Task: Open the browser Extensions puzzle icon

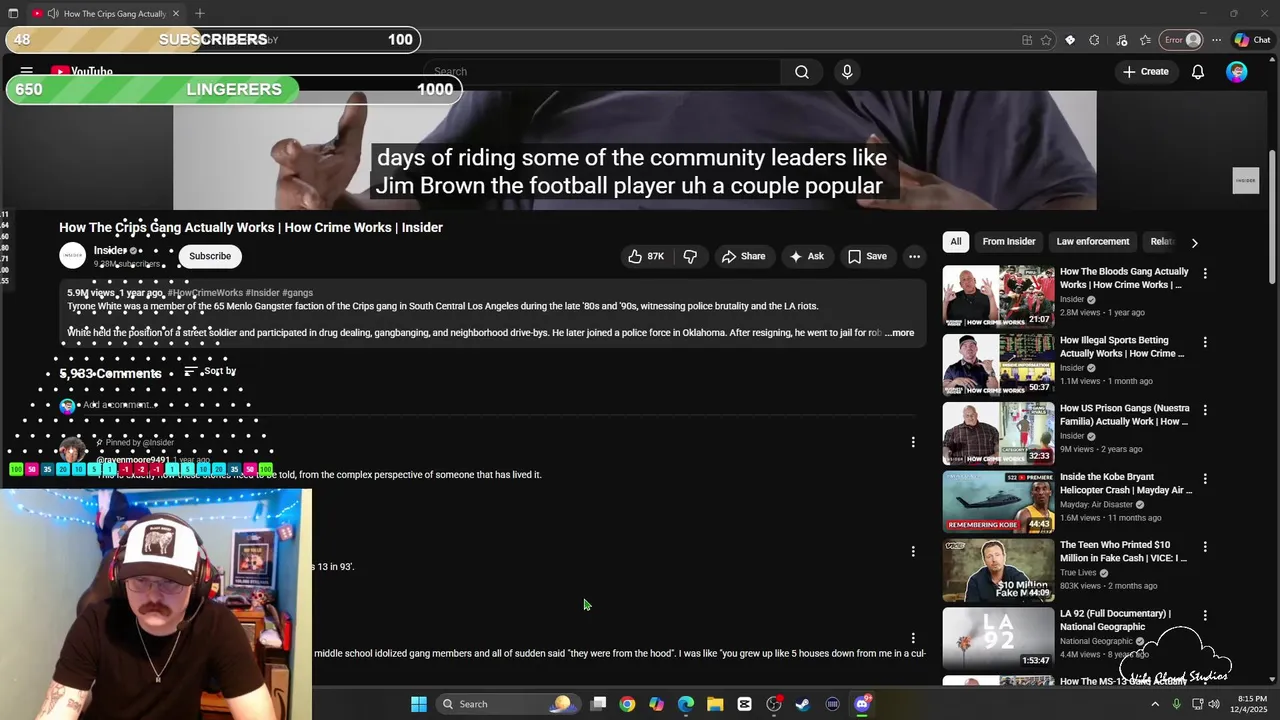Action: click(x=1094, y=40)
